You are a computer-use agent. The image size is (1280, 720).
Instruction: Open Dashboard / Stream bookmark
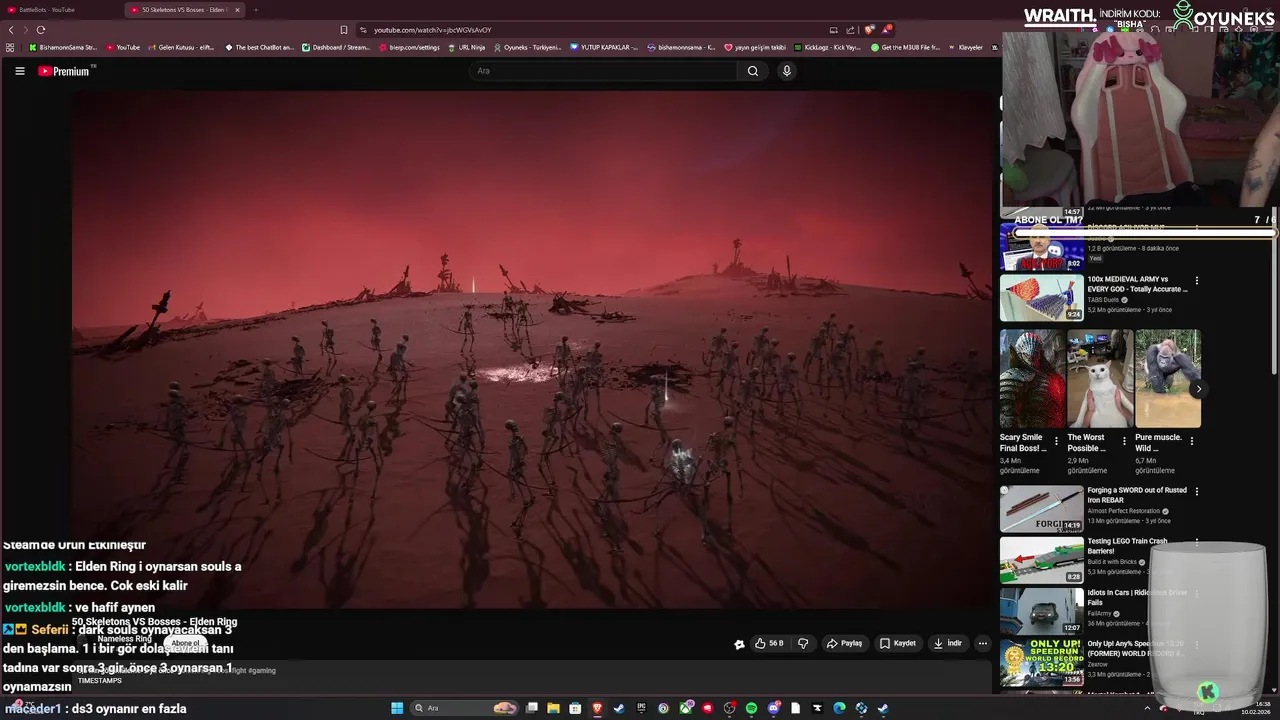coord(337,47)
